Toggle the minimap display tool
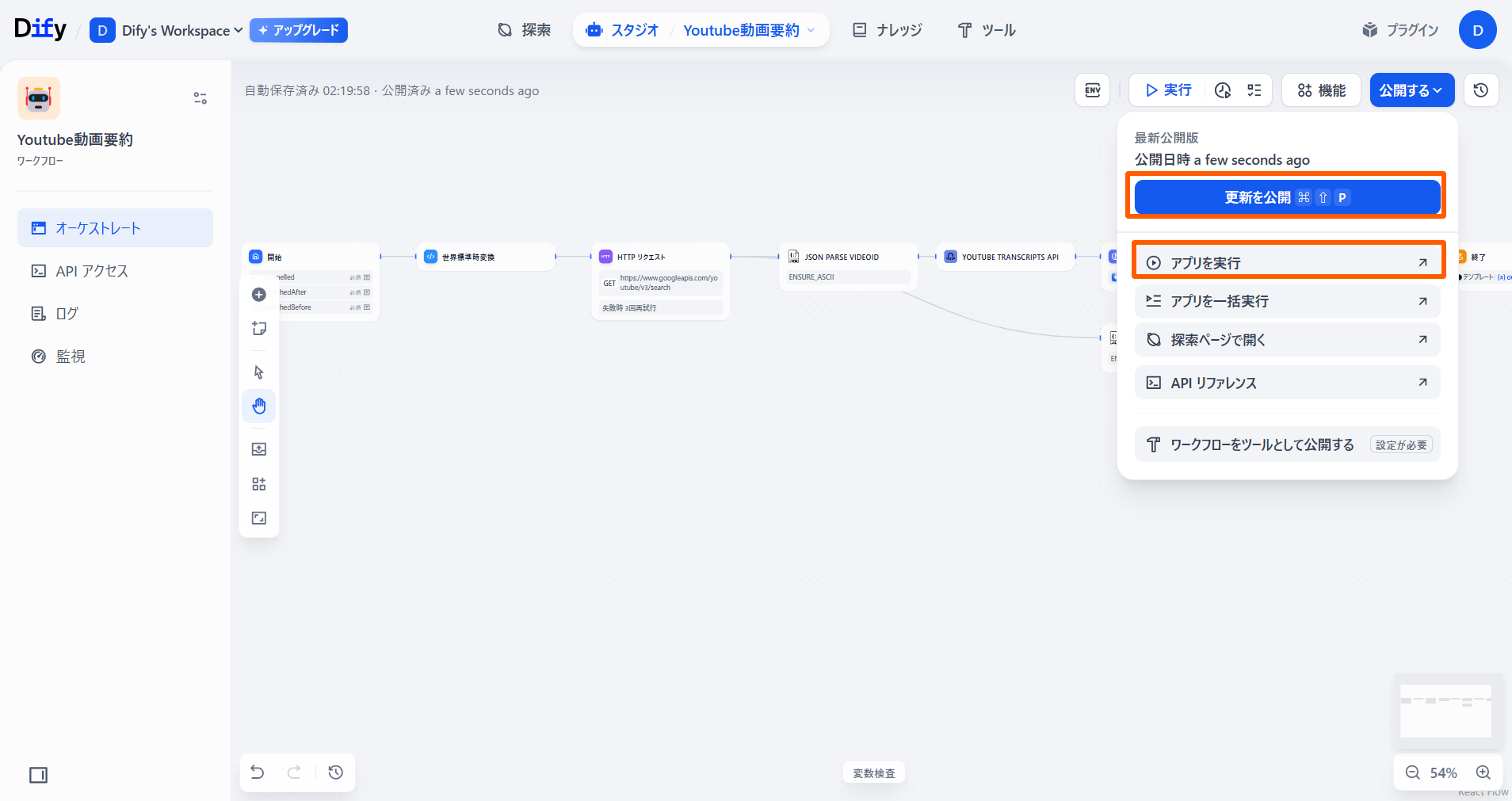Image resolution: width=1512 pixels, height=801 pixels. 259,518
